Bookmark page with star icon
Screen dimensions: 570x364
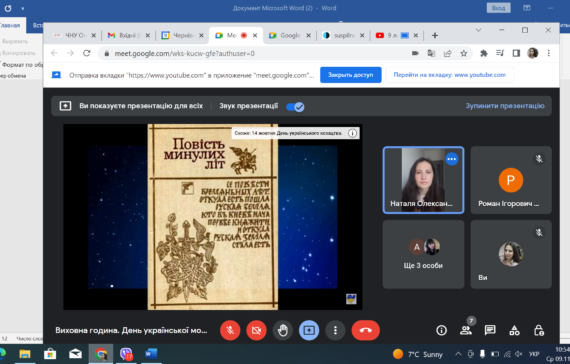tap(463, 53)
